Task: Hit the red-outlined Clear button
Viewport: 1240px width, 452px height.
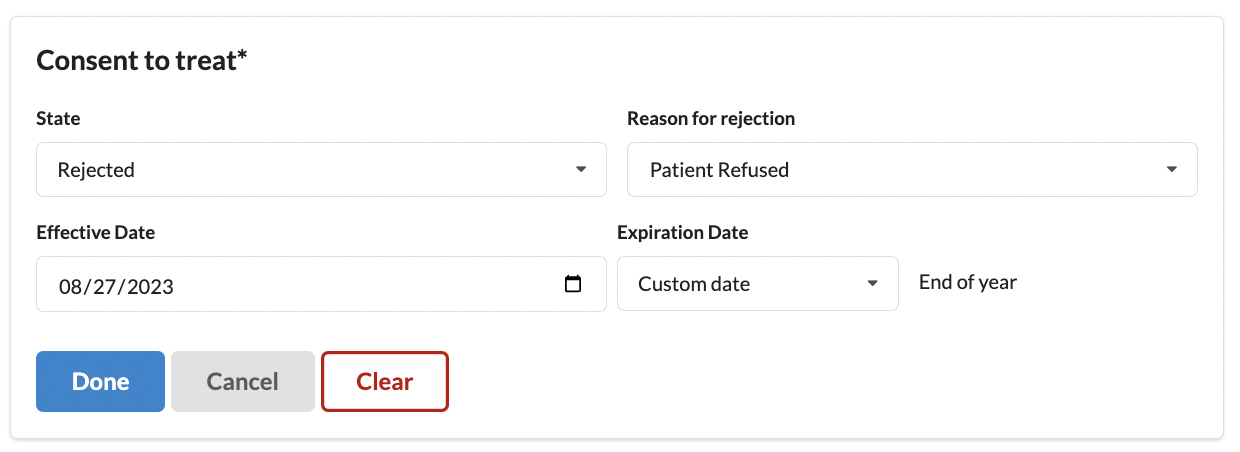Action: point(385,382)
